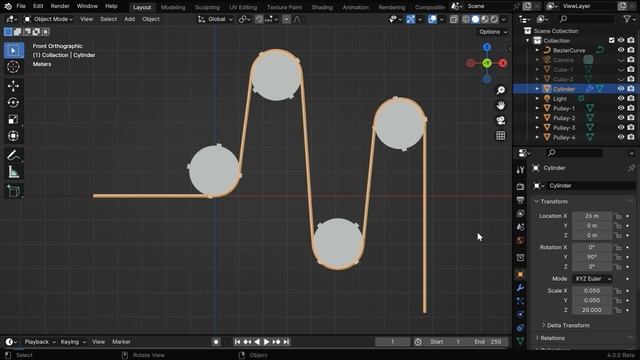Activate the Rotate tool

coord(13,102)
